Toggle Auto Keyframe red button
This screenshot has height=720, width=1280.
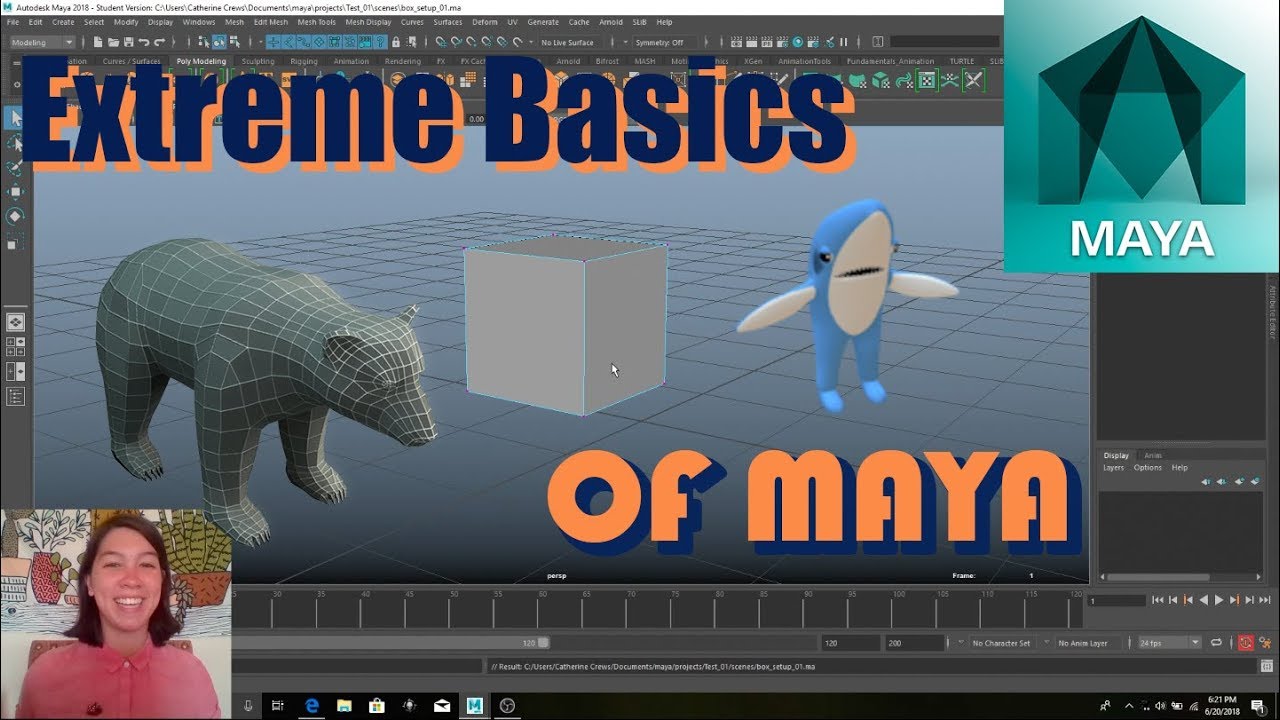coord(1246,642)
